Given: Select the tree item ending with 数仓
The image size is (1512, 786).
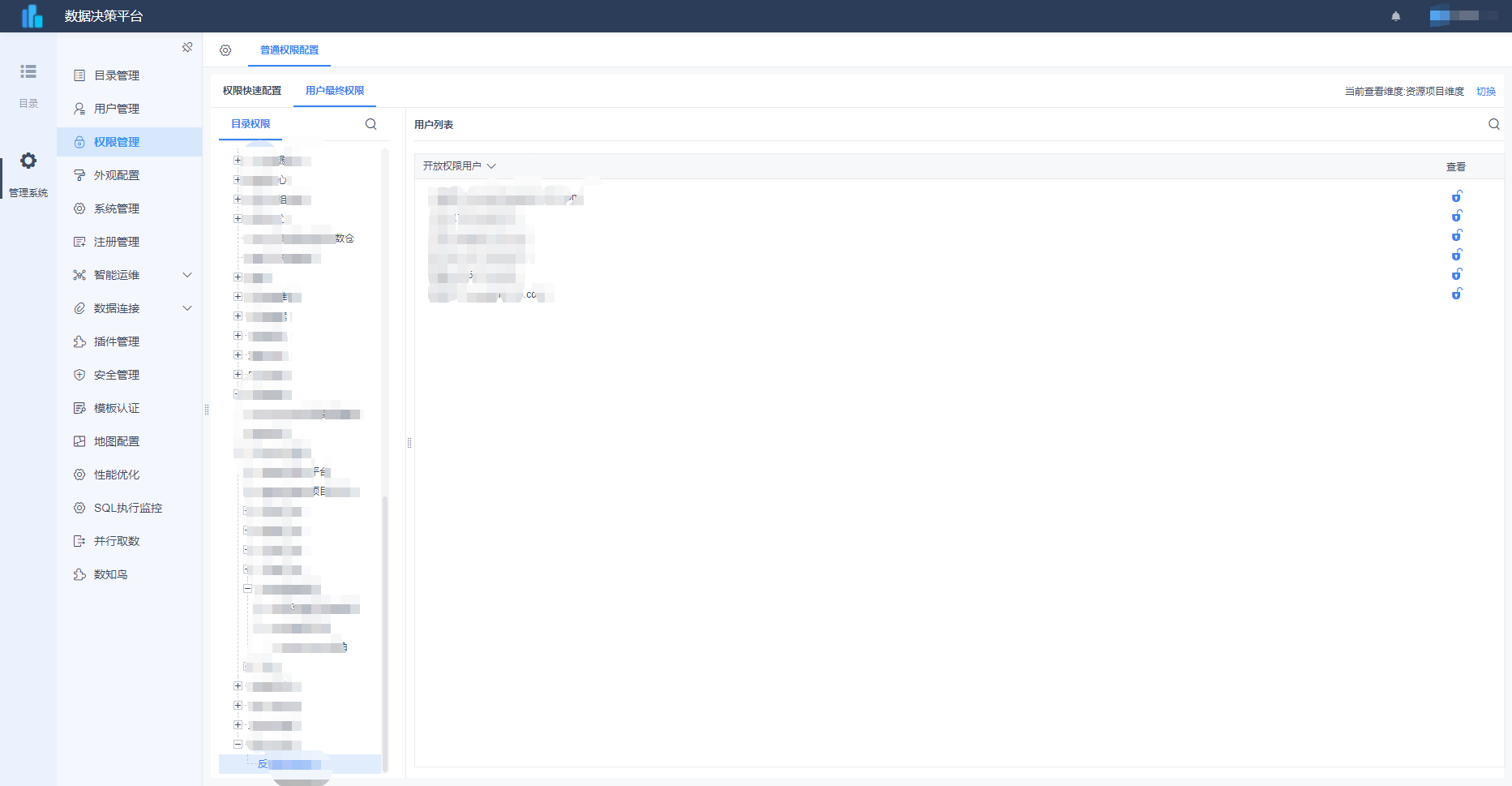Looking at the screenshot, I should 298,238.
